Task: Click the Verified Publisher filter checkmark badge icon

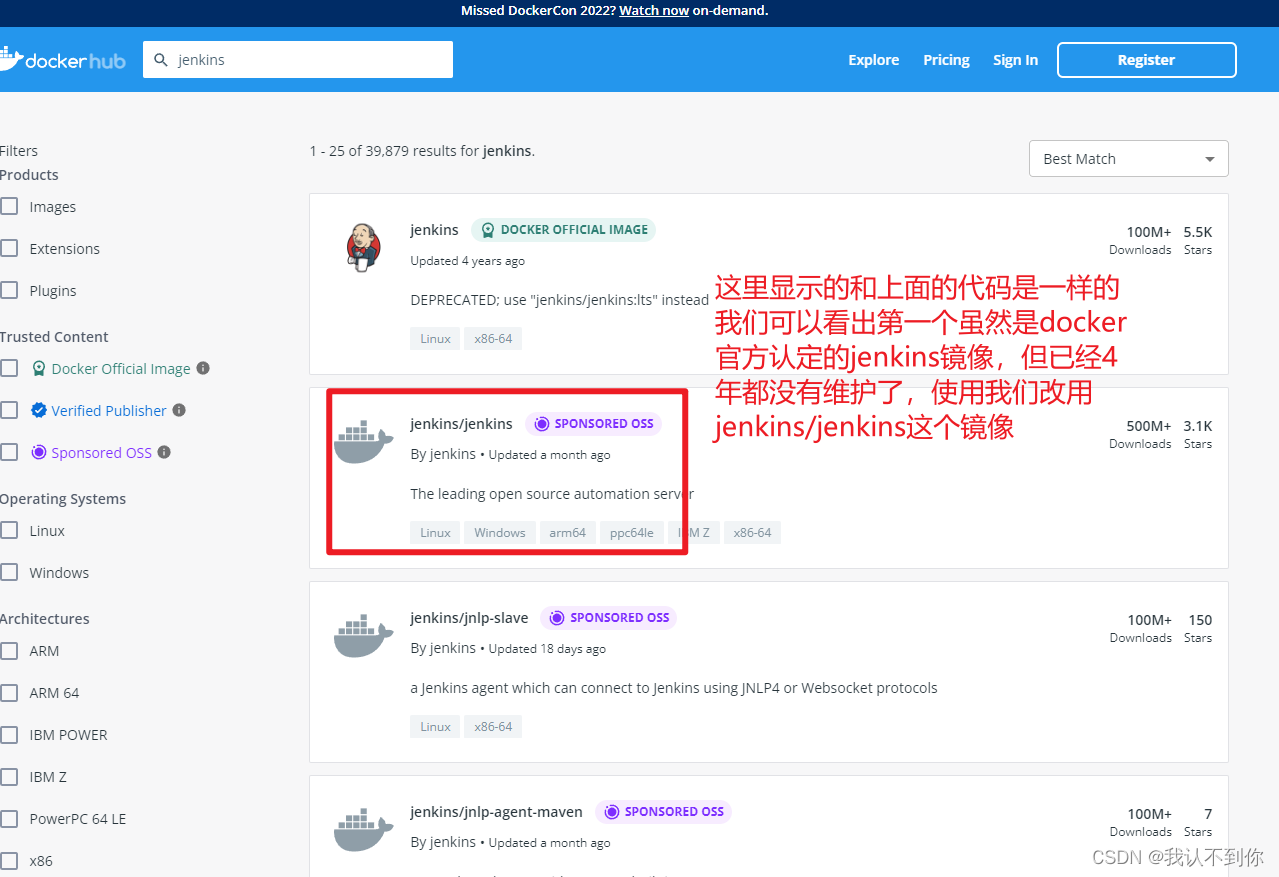Action: (x=39, y=410)
